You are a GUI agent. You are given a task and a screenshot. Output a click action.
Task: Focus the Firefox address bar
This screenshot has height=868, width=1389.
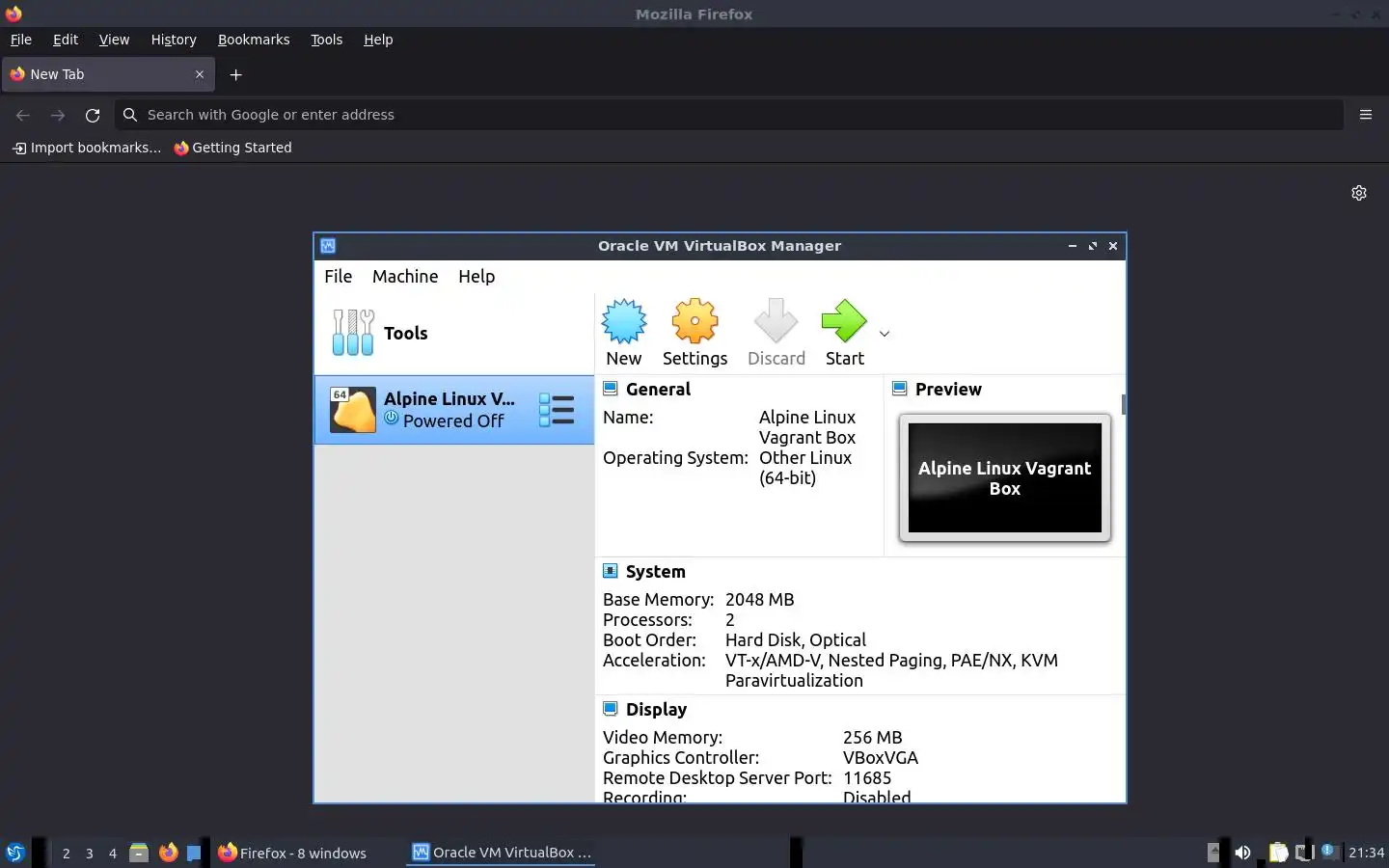point(728,115)
